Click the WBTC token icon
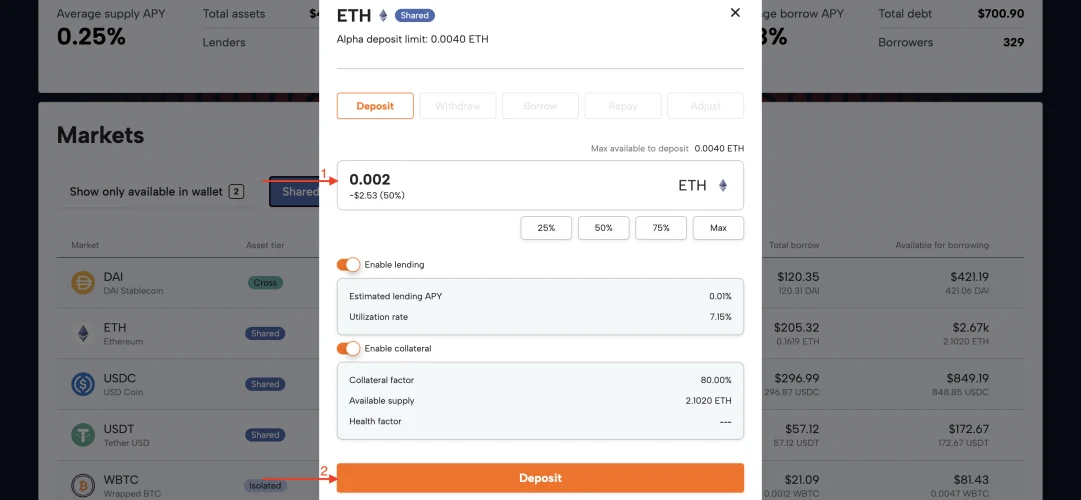Image resolution: width=1081 pixels, height=500 pixels. pos(83,486)
